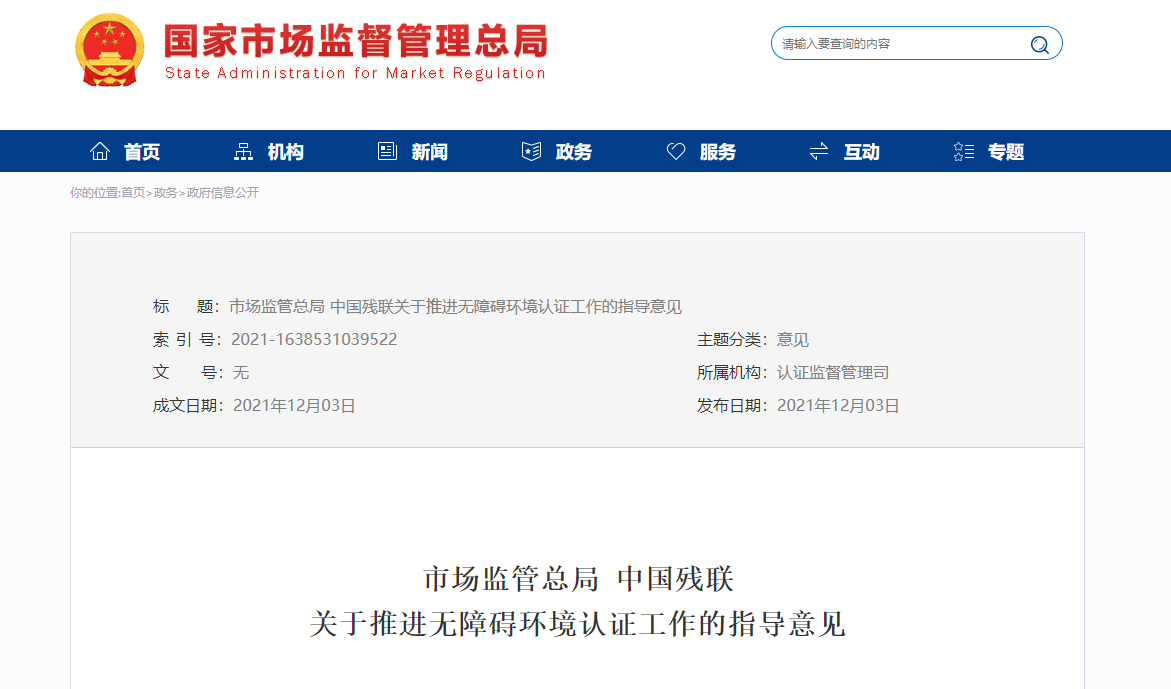This screenshot has height=689, width=1171.
Task: Click the 标题 document title value text
Action: coord(455,307)
